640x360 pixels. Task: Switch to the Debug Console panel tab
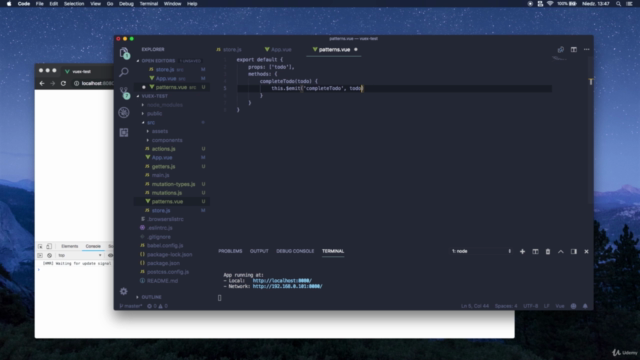point(295,251)
